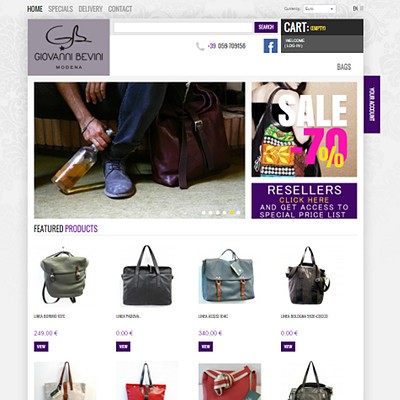Open the Facebook page icon
This screenshot has width=400, height=400.
(270, 46)
